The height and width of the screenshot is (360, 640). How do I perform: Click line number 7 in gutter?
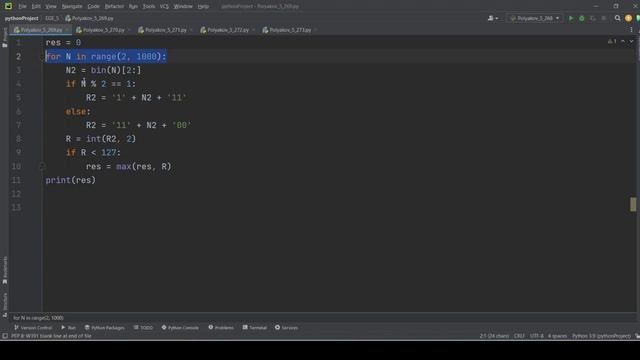(x=18, y=125)
